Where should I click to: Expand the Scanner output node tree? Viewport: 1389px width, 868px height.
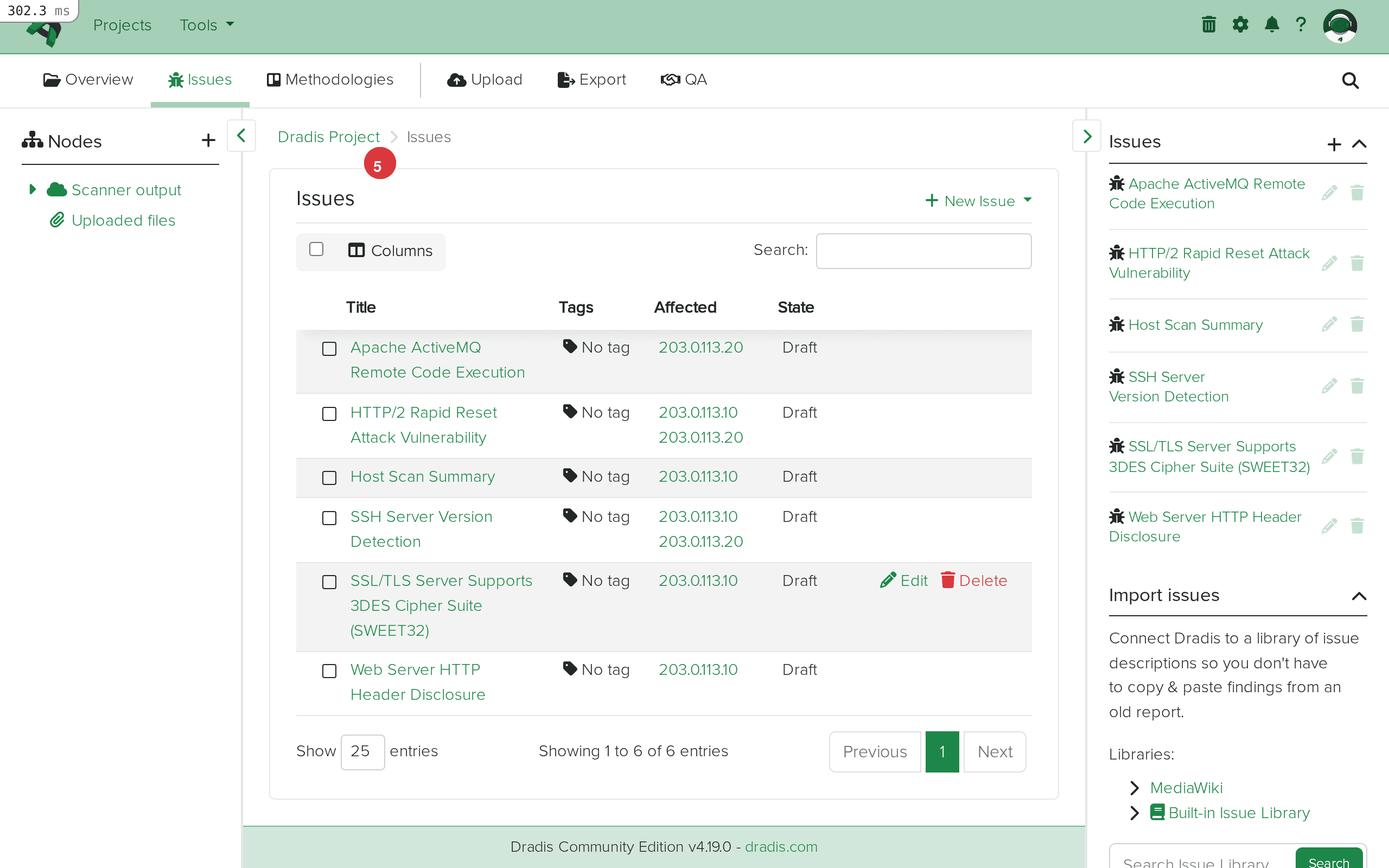pyautogui.click(x=32, y=189)
